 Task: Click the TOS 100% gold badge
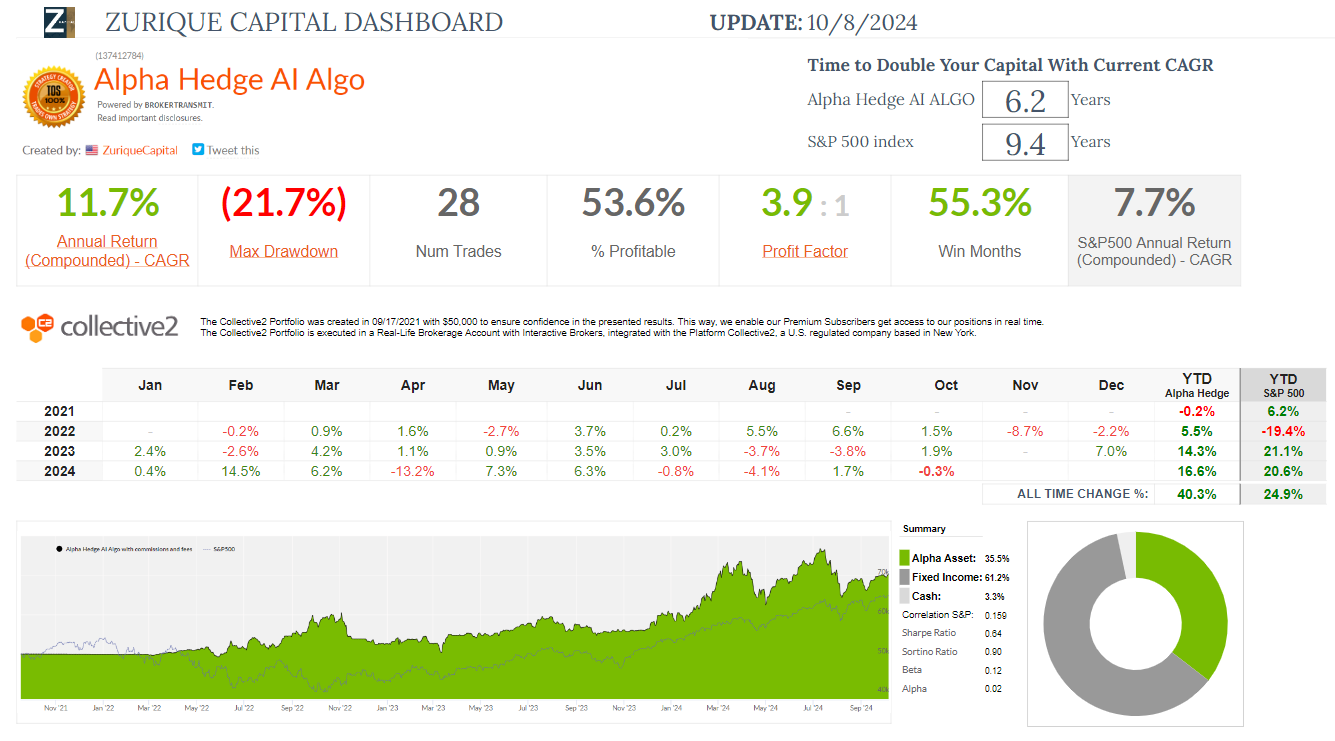(x=54, y=96)
